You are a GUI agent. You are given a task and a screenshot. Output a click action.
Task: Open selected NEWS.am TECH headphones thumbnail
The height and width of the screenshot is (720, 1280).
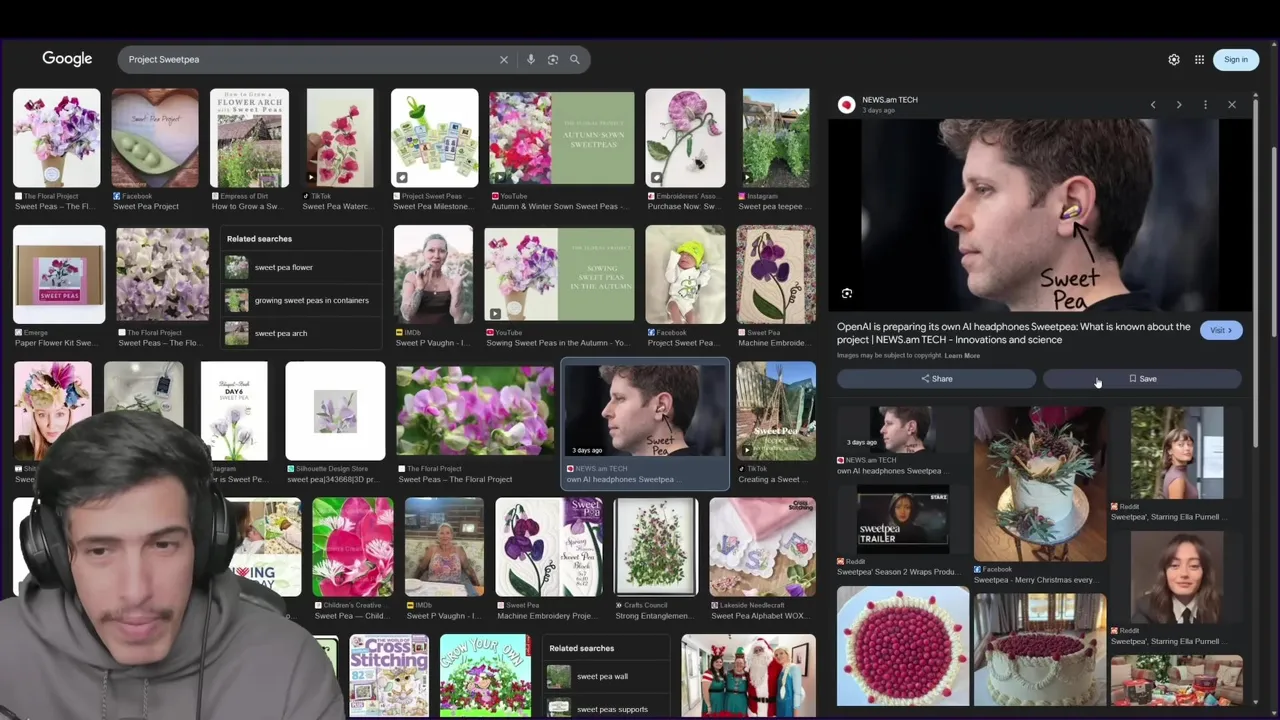click(645, 411)
